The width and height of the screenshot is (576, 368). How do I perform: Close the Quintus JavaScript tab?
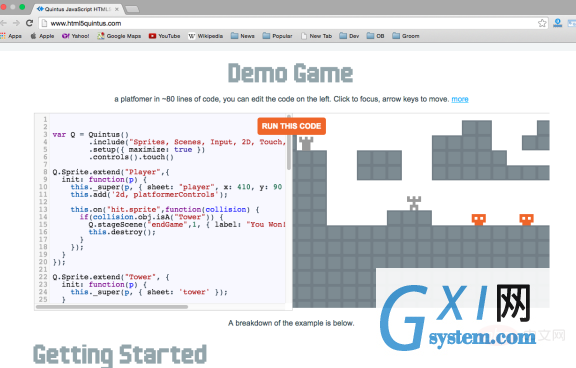pyautogui.click(x=117, y=9)
